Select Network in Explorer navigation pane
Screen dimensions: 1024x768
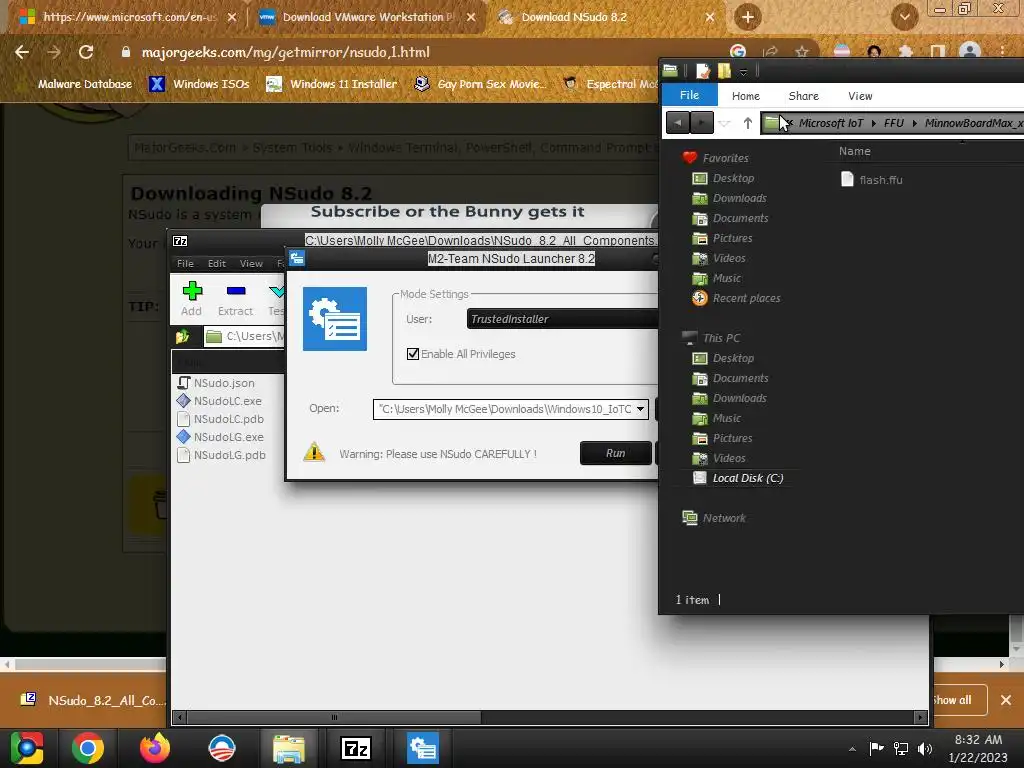(x=714, y=518)
